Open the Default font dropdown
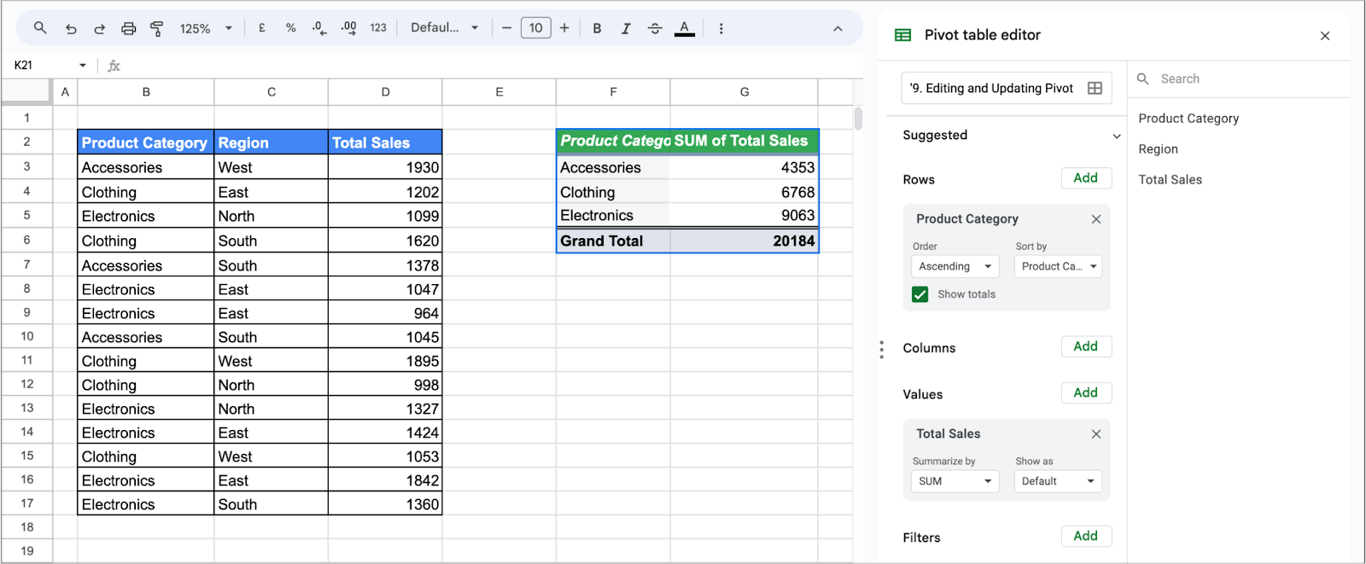The height and width of the screenshot is (564, 1366). click(444, 28)
